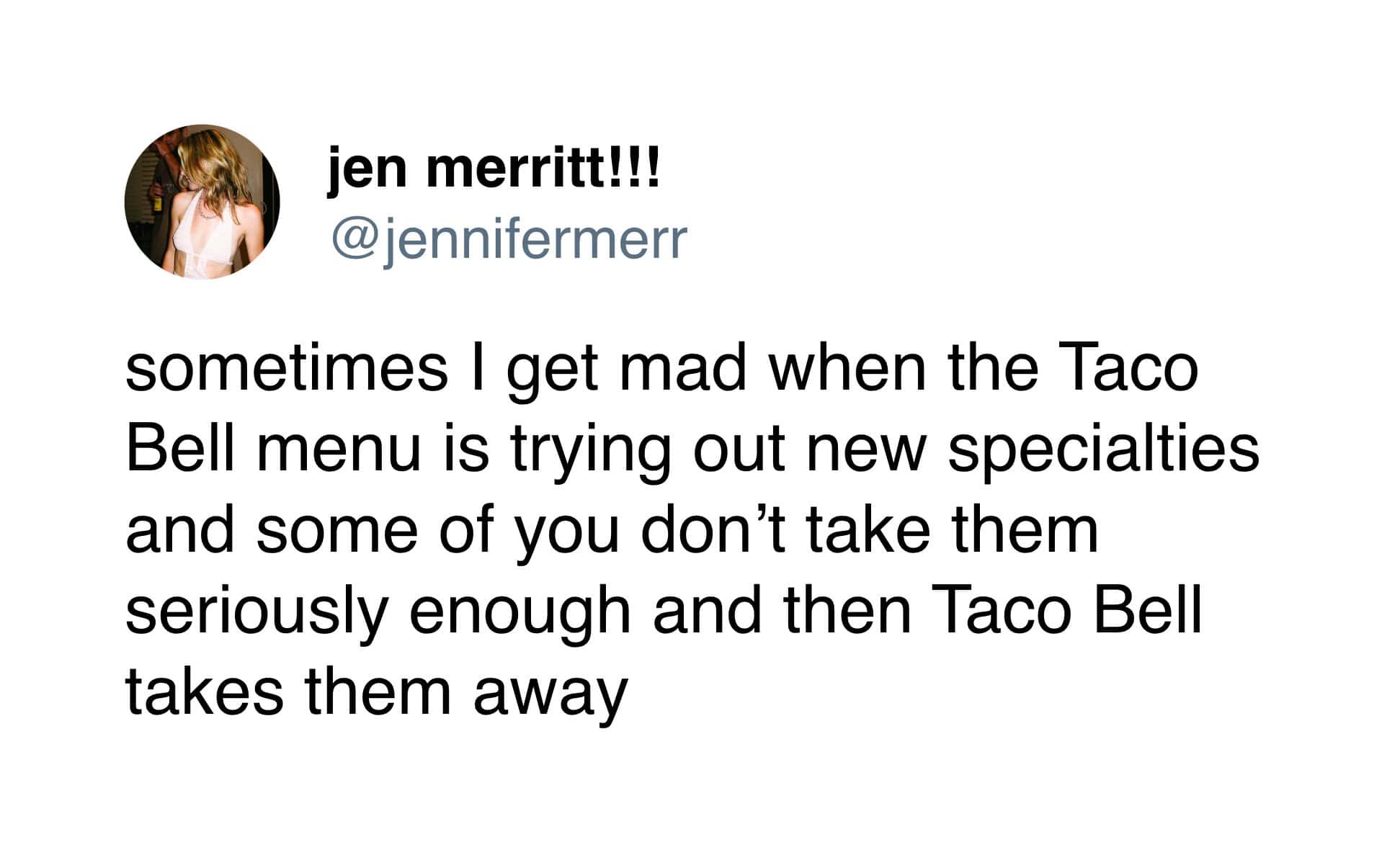Image resolution: width=1400 pixels, height=855 pixels.
Task: Click the word "menu" in the tweet
Action: point(339,449)
